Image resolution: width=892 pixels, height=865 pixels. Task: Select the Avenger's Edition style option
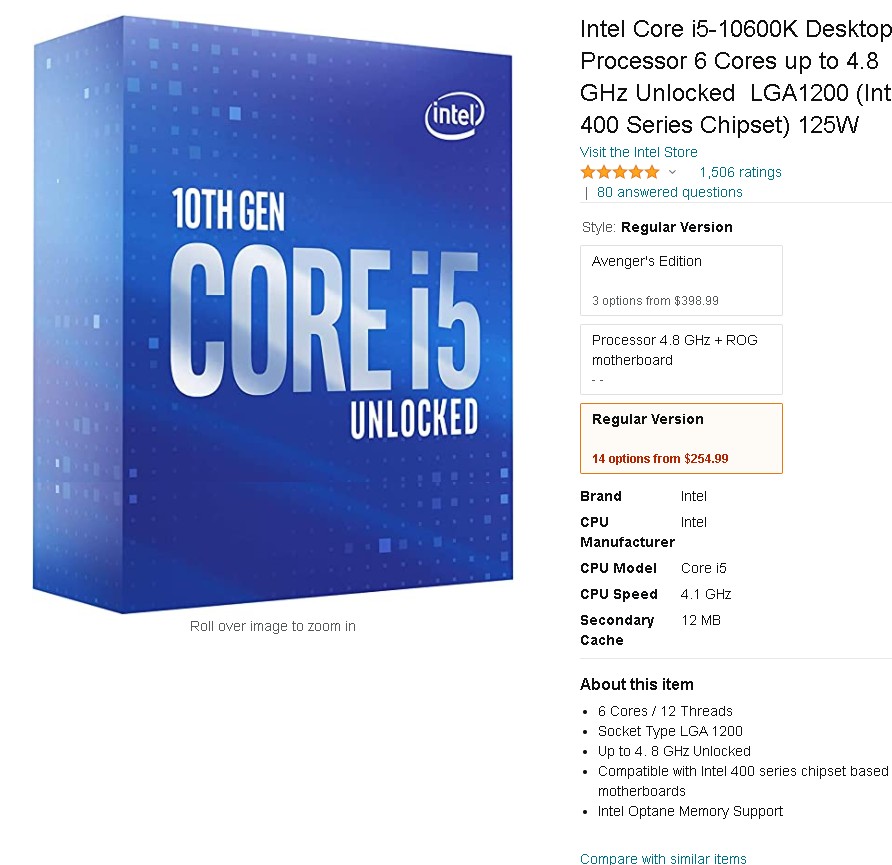click(681, 280)
